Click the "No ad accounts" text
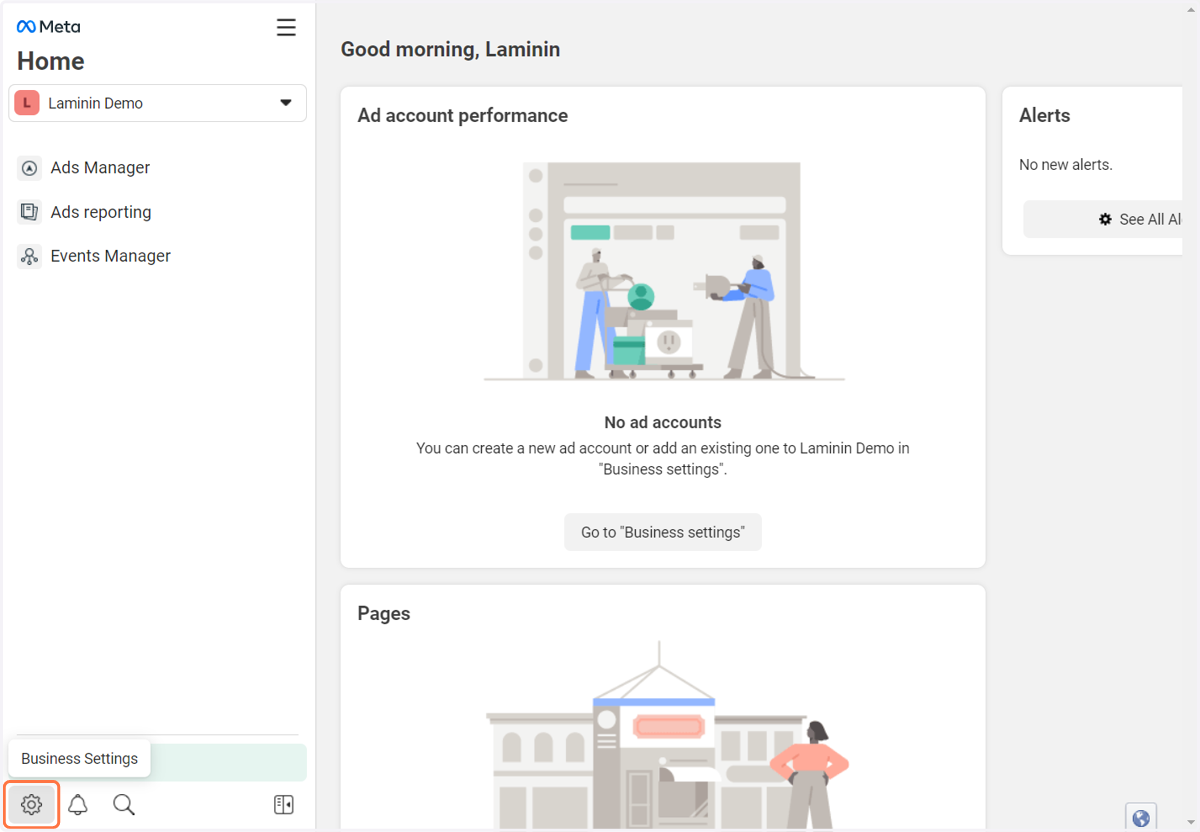 point(663,422)
